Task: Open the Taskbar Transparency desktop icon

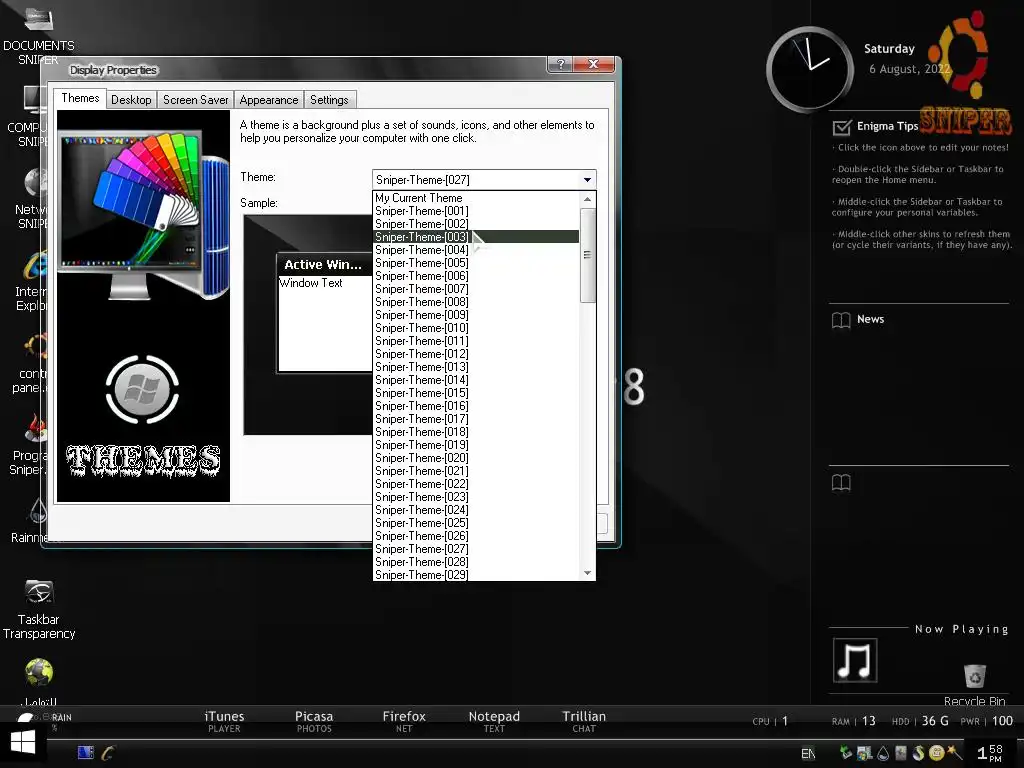Action: point(39,609)
